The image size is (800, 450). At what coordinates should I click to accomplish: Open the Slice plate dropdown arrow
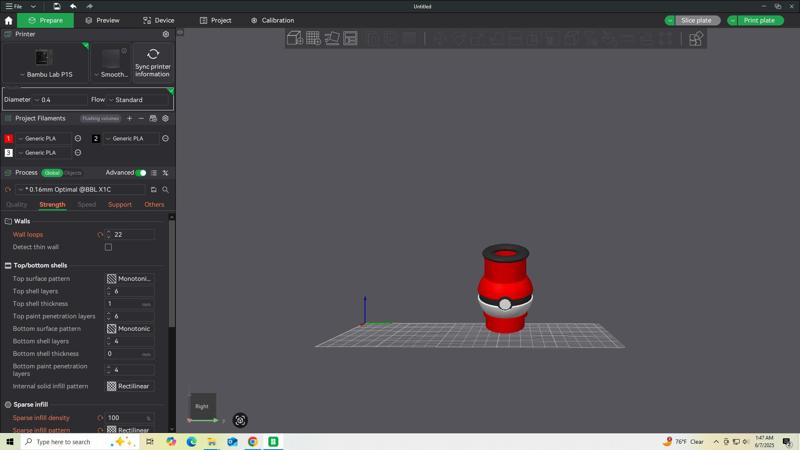click(x=670, y=20)
